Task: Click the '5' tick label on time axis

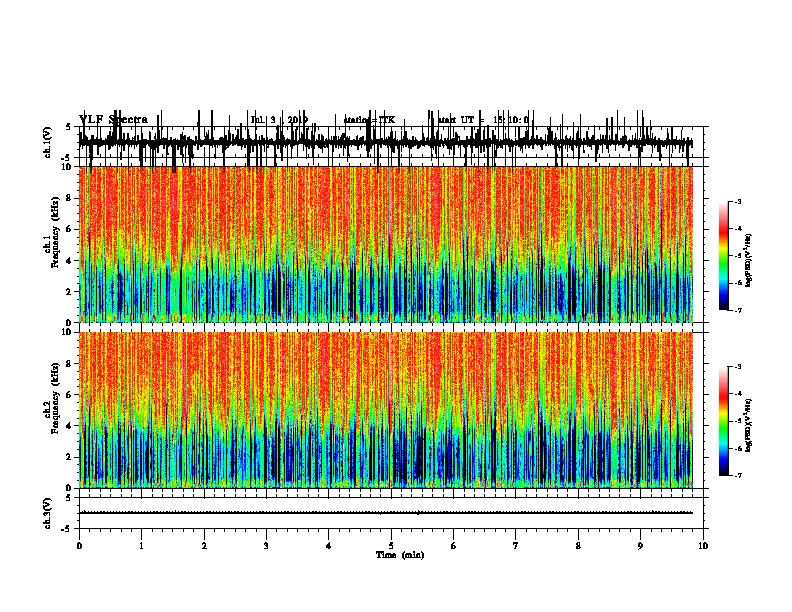Action: point(391,546)
